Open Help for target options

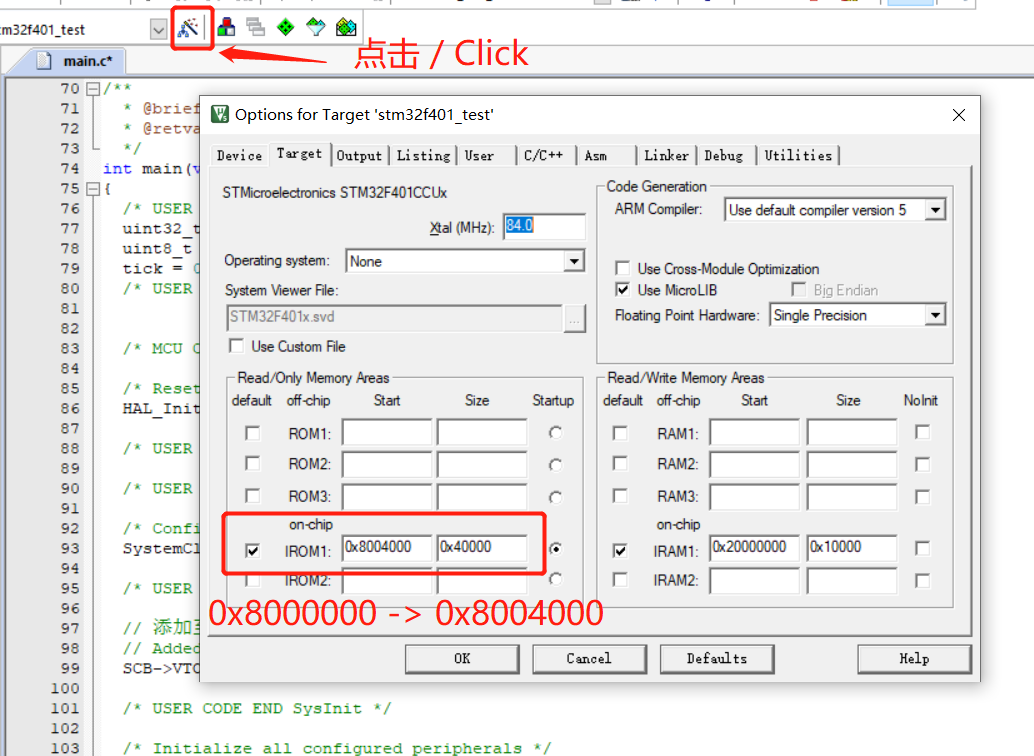click(914, 658)
